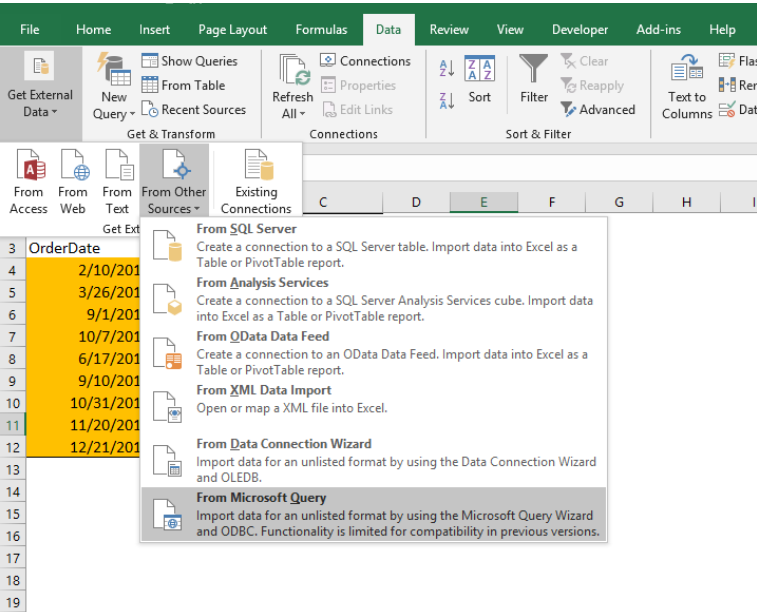Switch to the Home tab
Image resolution: width=758 pixels, height=612 pixels.
(x=93, y=30)
